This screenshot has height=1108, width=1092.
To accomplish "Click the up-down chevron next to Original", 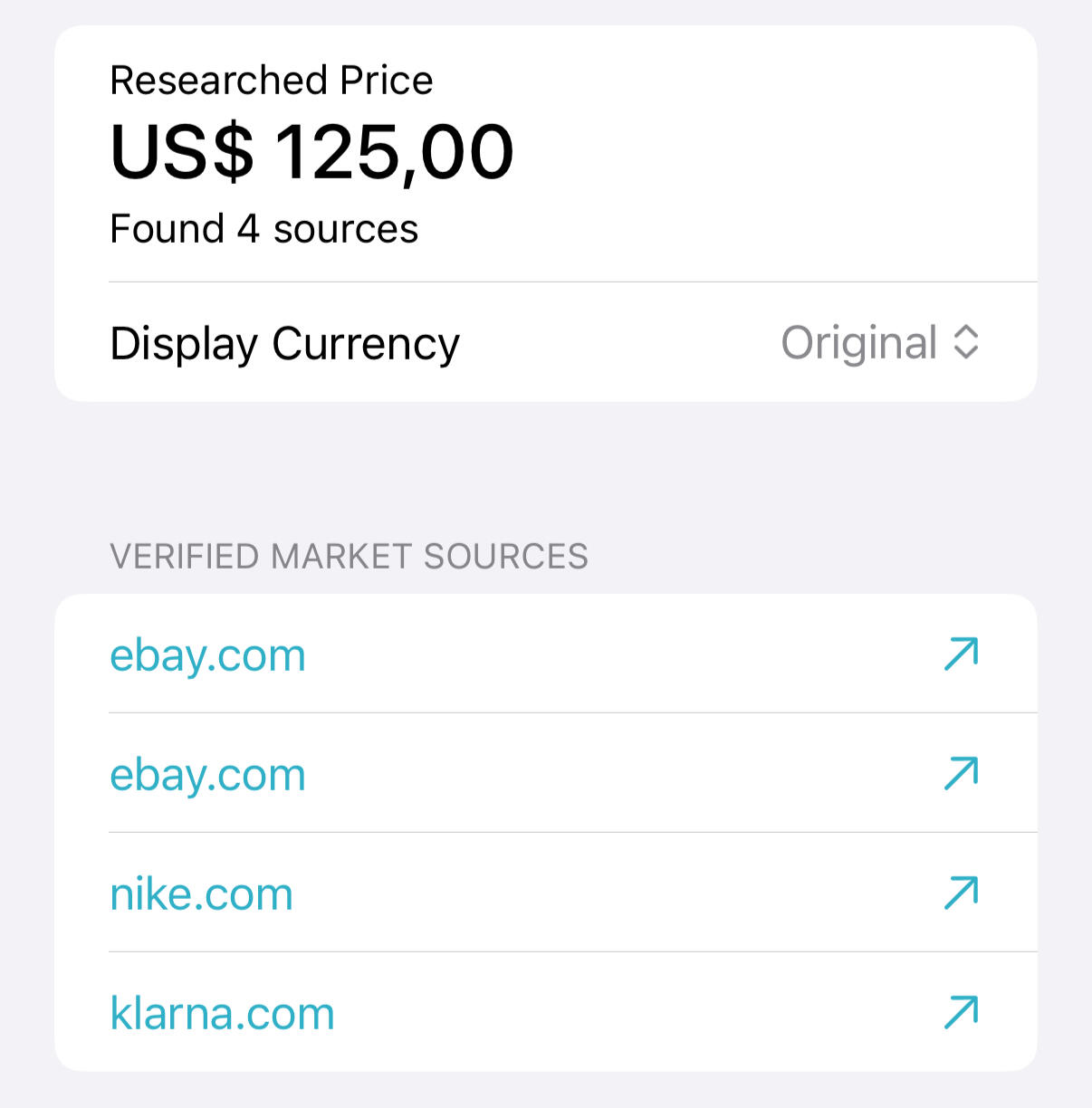I will pyautogui.click(x=966, y=342).
